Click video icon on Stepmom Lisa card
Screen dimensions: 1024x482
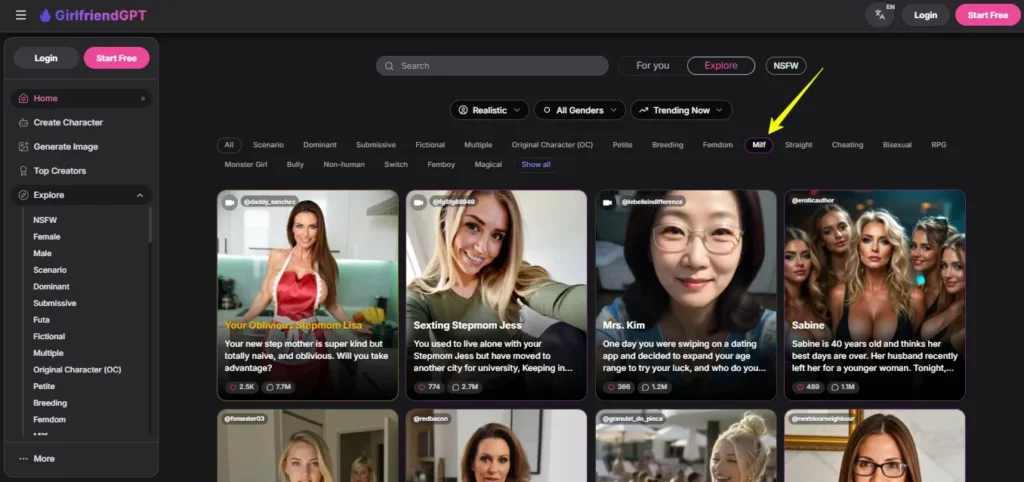tap(229, 202)
